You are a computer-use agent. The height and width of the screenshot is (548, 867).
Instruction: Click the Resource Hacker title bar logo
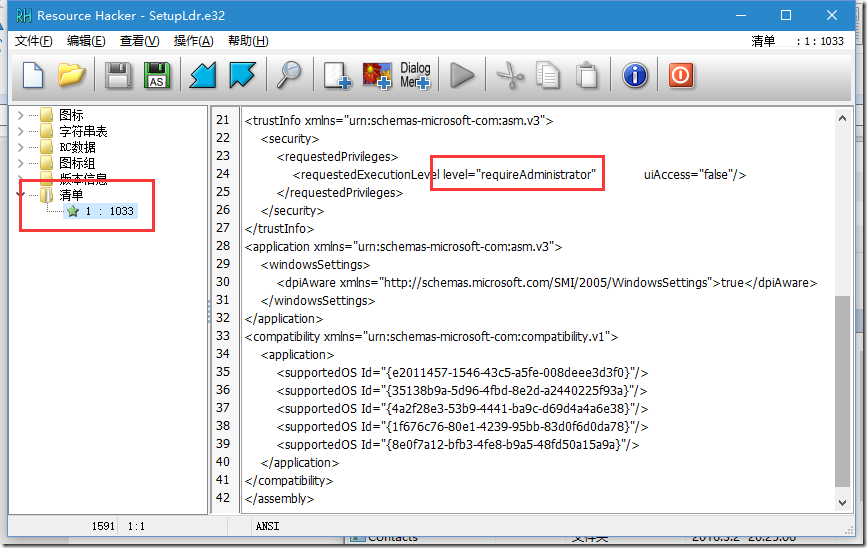pos(23,15)
